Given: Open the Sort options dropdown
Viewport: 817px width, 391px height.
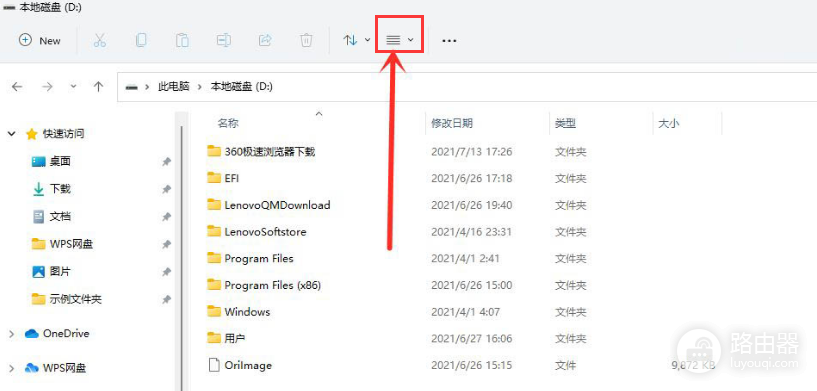Looking at the screenshot, I should [x=357, y=40].
